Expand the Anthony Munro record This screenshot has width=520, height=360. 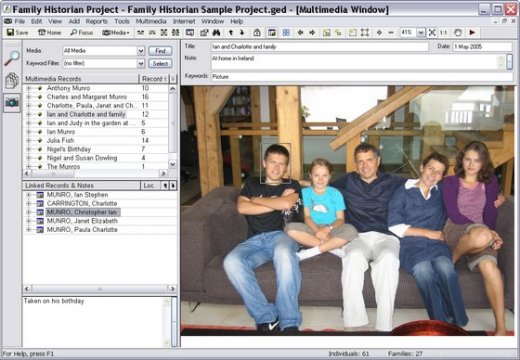pyautogui.click(x=29, y=88)
